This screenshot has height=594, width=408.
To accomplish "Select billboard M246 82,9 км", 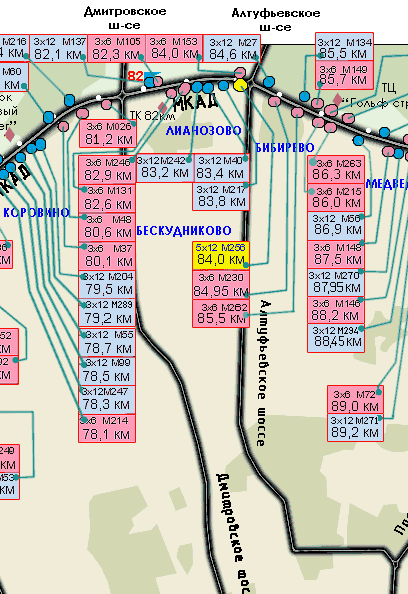I will (107, 170).
